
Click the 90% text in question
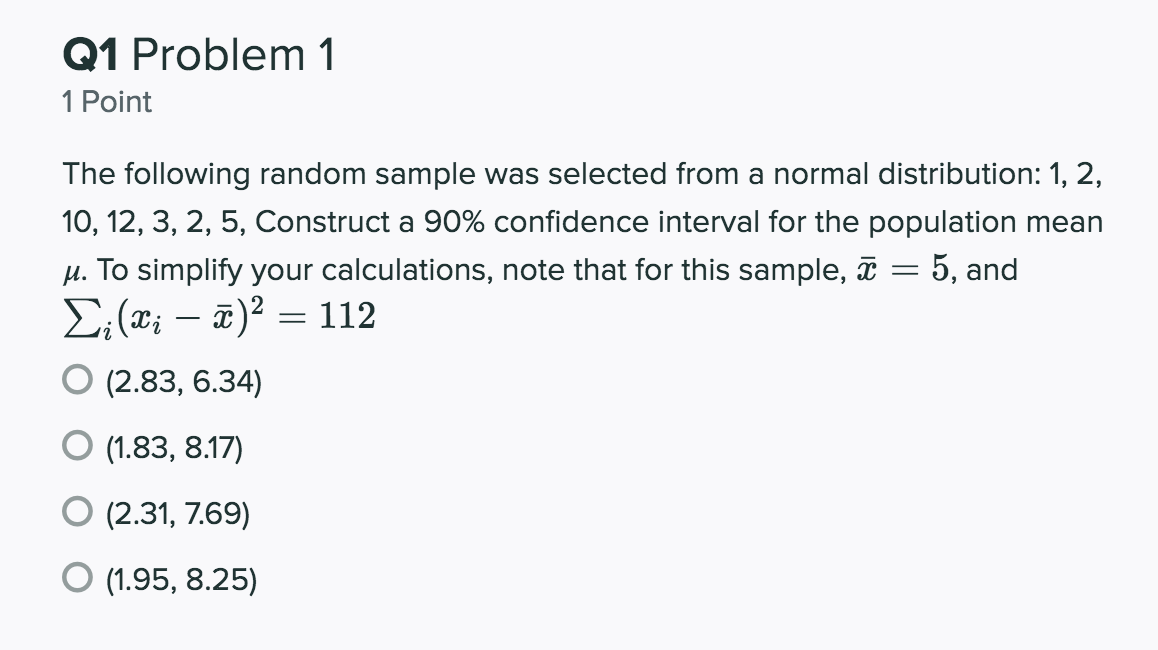coord(454,222)
